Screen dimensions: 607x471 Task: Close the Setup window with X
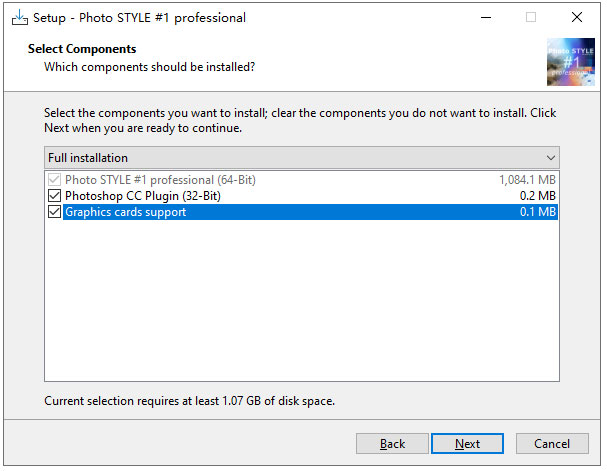[577, 17]
